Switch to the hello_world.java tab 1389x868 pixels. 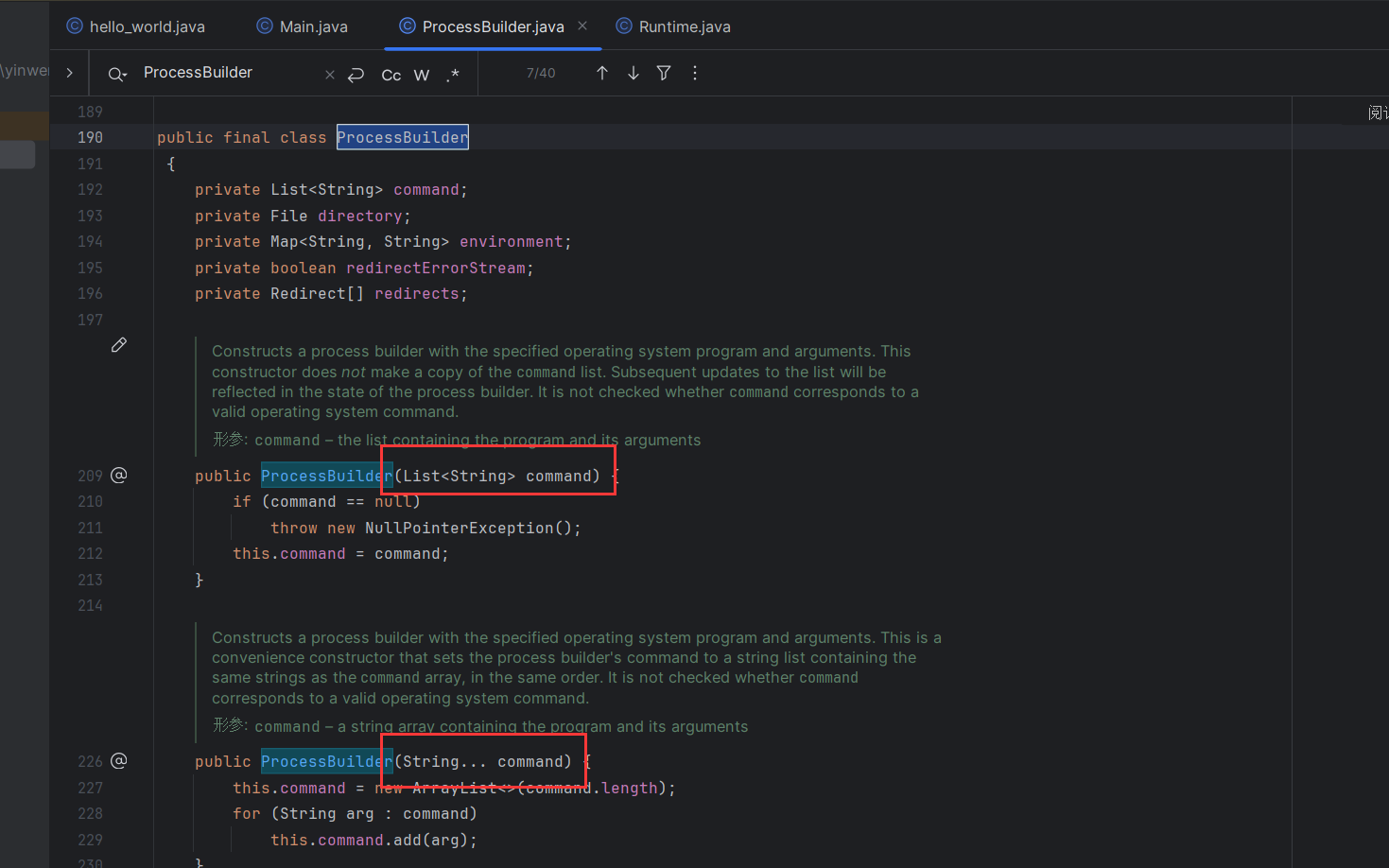pos(136,26)
